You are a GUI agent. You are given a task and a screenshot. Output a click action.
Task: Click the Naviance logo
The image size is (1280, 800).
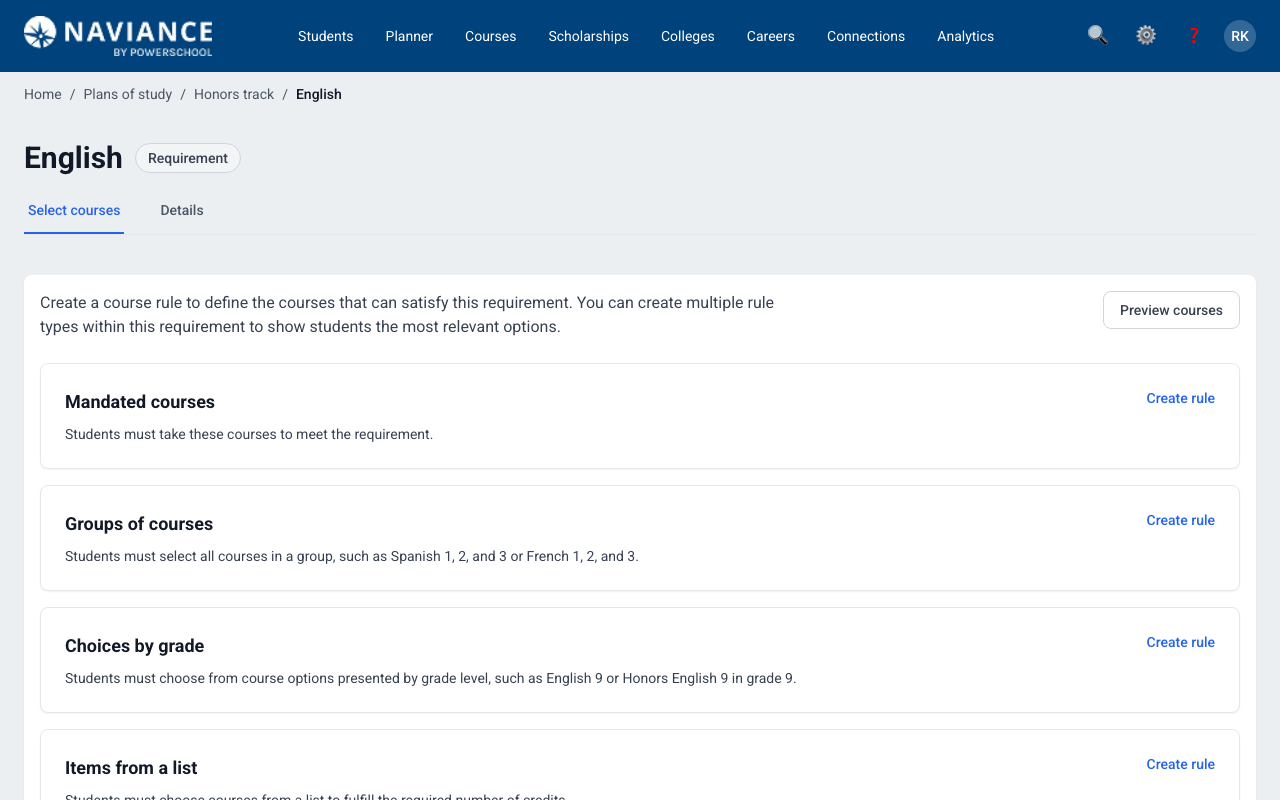click(x=117, y=36)
